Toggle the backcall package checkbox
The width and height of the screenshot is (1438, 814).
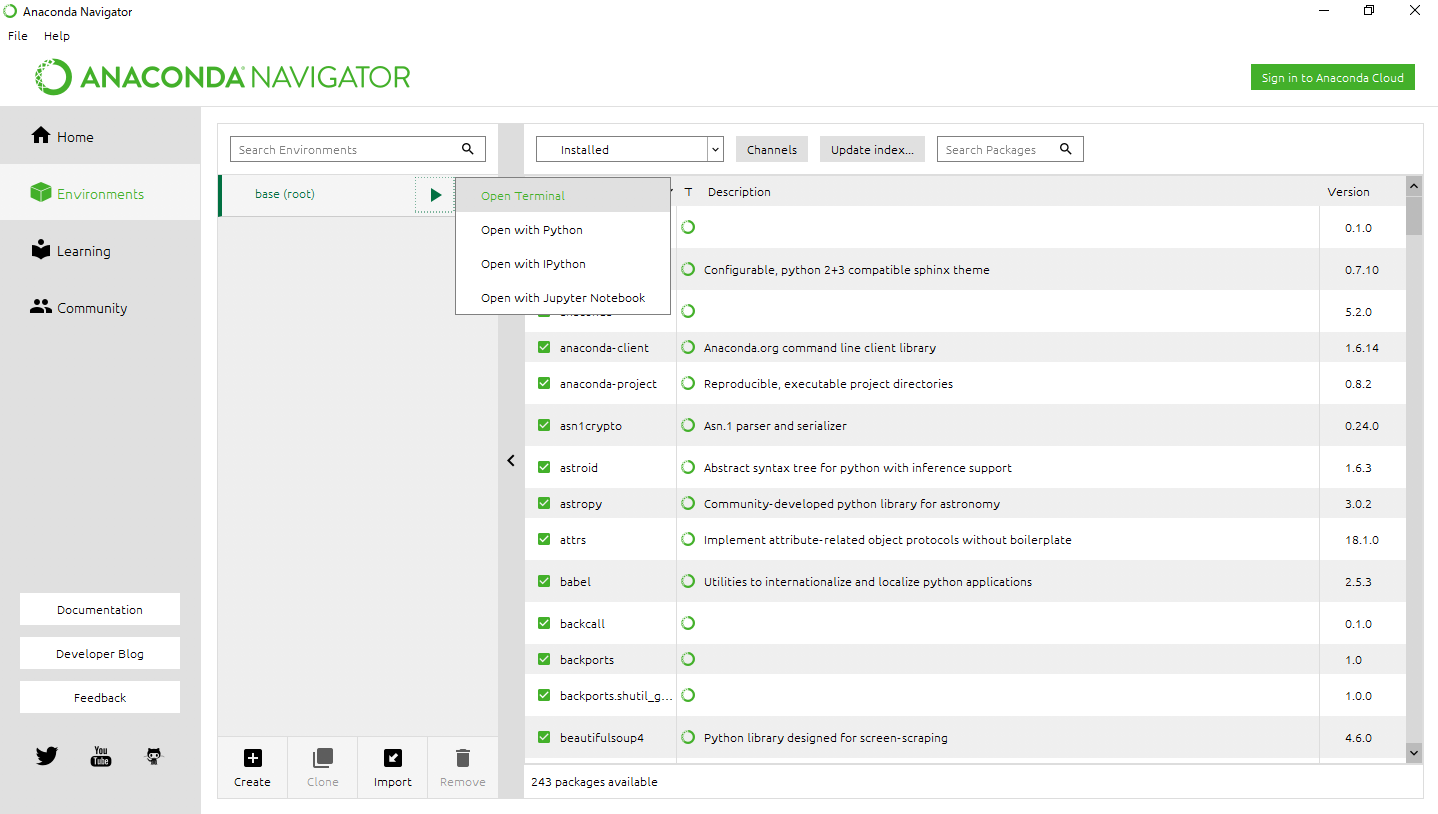click(544, 623)
